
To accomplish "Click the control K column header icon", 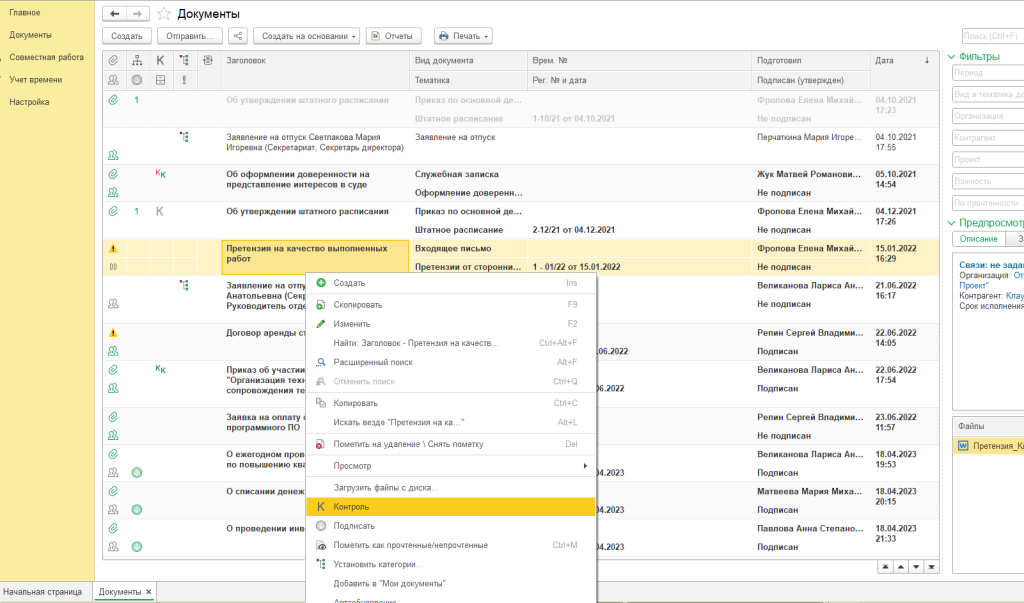I will point(160,61).
